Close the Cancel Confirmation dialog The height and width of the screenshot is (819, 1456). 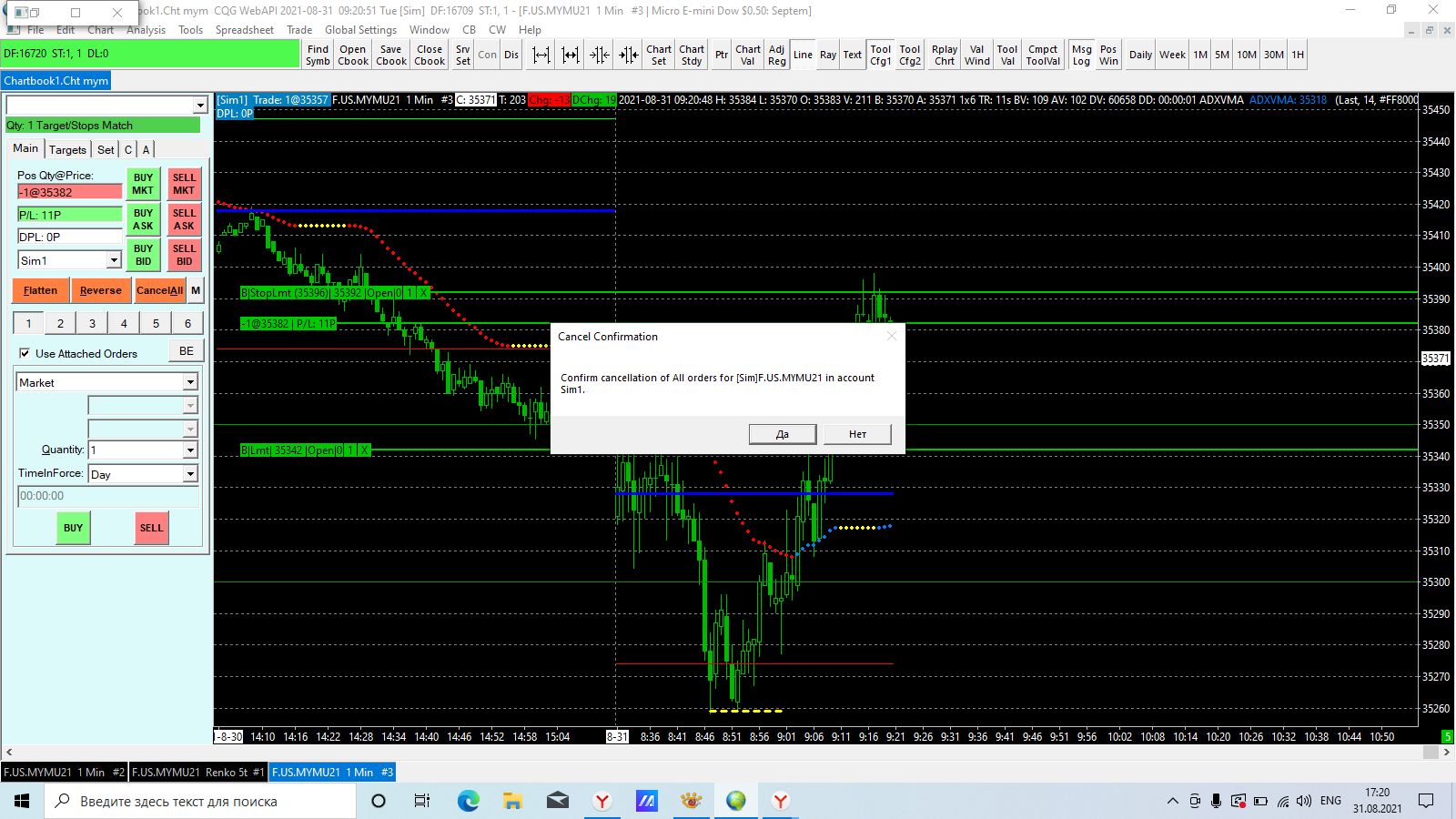click(x=892, y=336)
